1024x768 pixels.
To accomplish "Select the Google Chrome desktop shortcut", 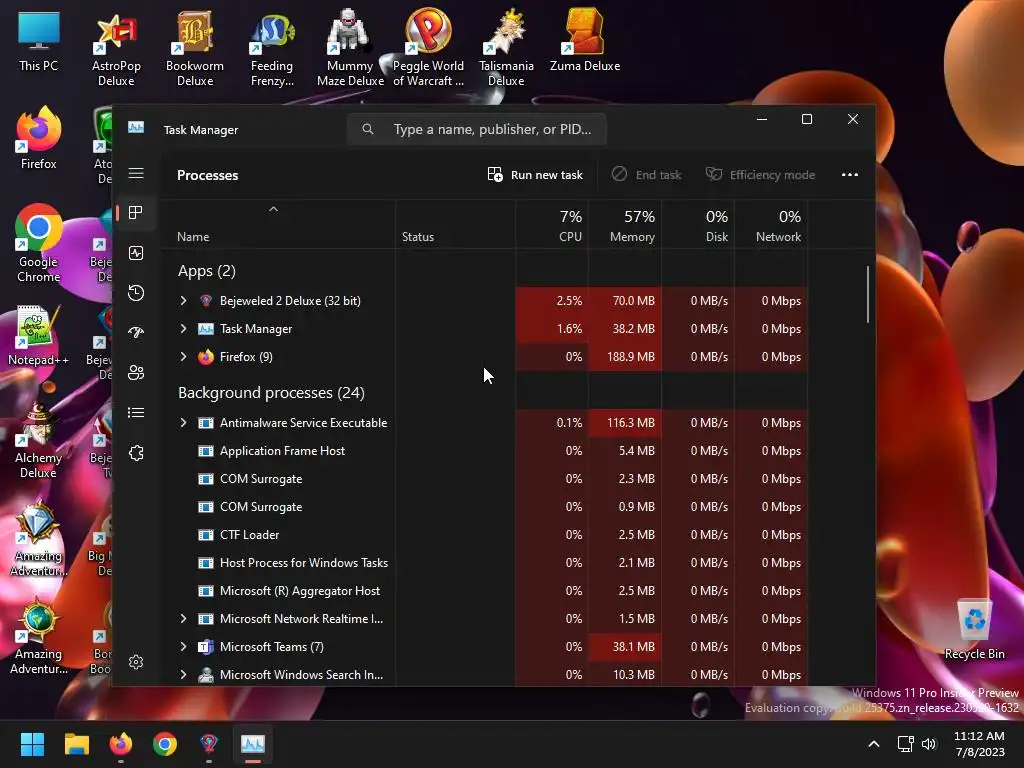I will pyautogui.click(x=39, y=244).
